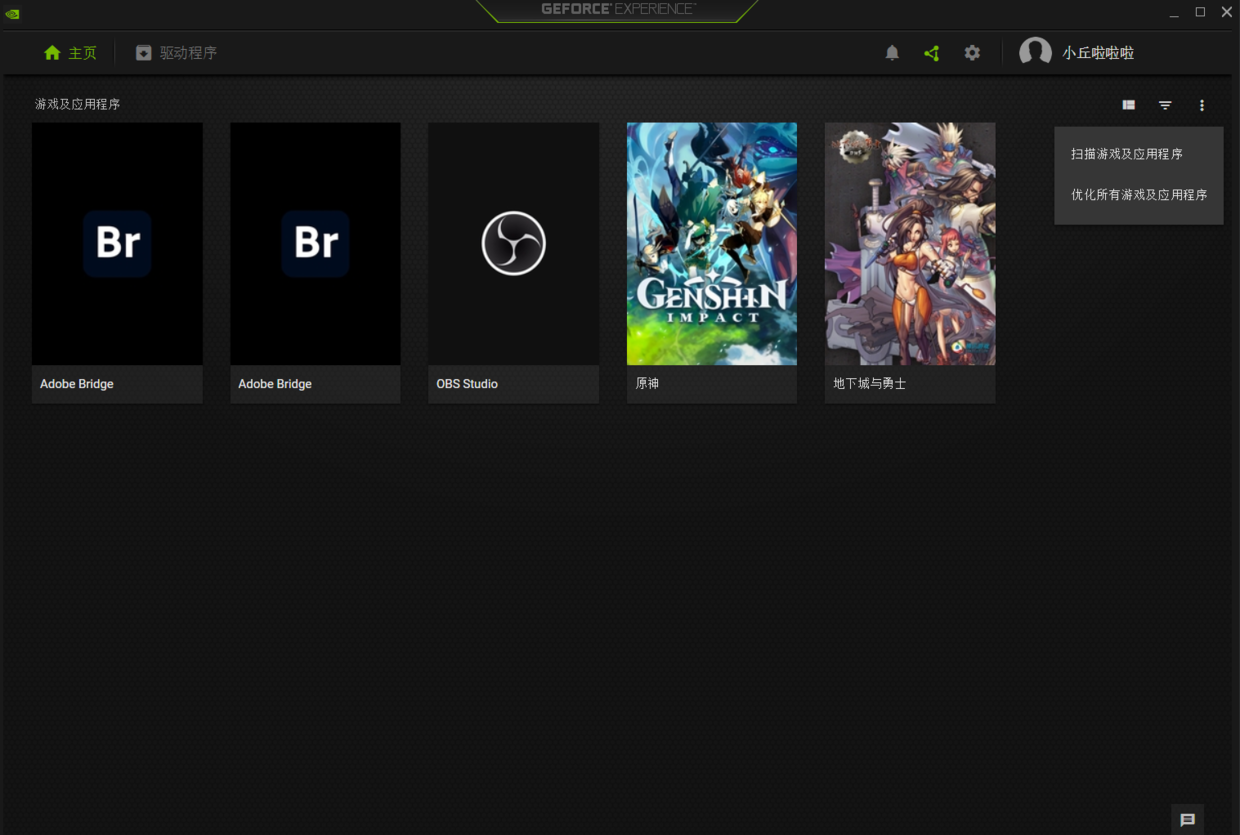Open the settings gear icon
The height and width of the screenshot is (835, 1240).
[972, 53]
